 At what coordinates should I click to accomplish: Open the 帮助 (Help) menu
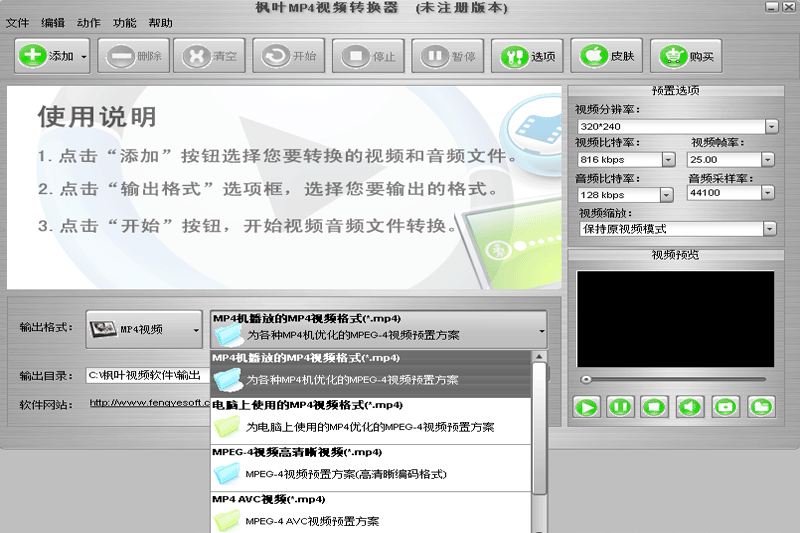tap(160, 23)
